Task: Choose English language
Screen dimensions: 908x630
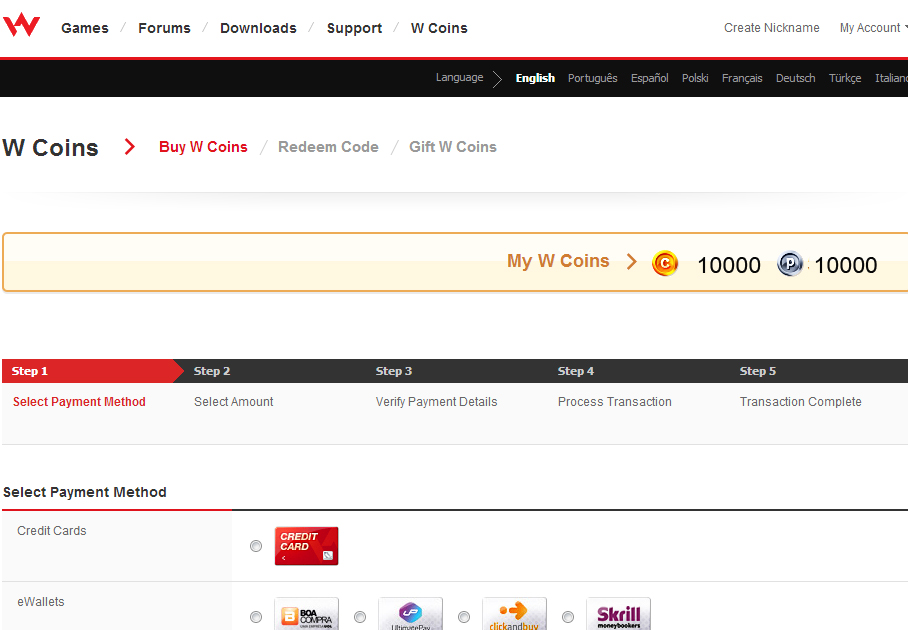Action: click(535, 78)
